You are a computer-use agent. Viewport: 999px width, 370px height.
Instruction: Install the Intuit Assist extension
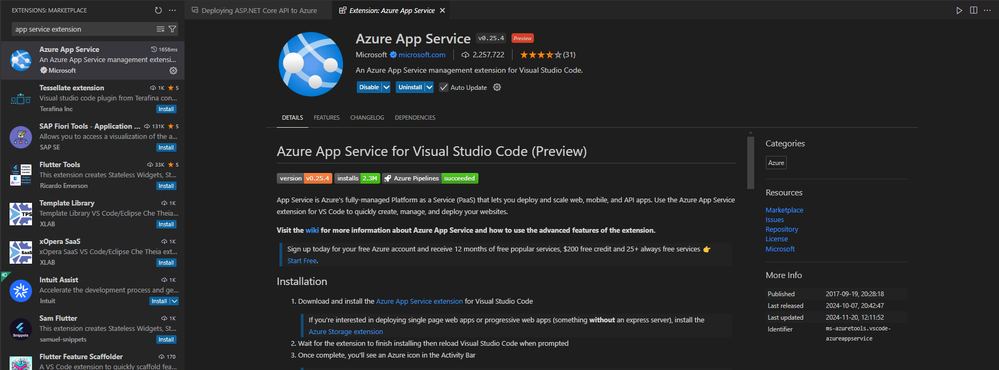click(159, 301)
